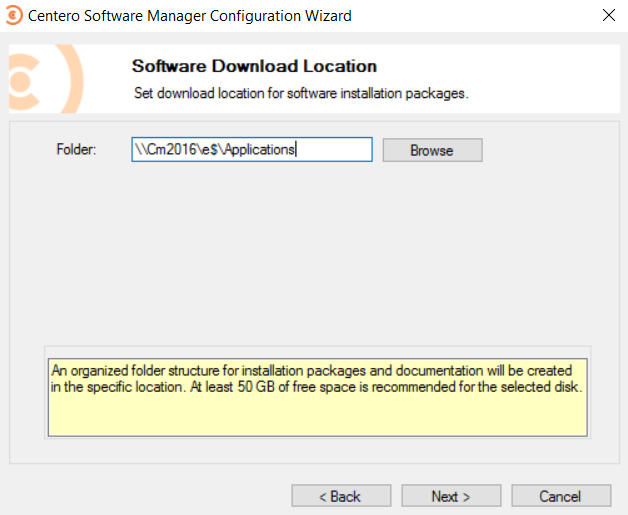Image resolution: width=628 pixels, height=515 pixels.
Task: Focus the Folder path input field
Action: tap(252, 149)
